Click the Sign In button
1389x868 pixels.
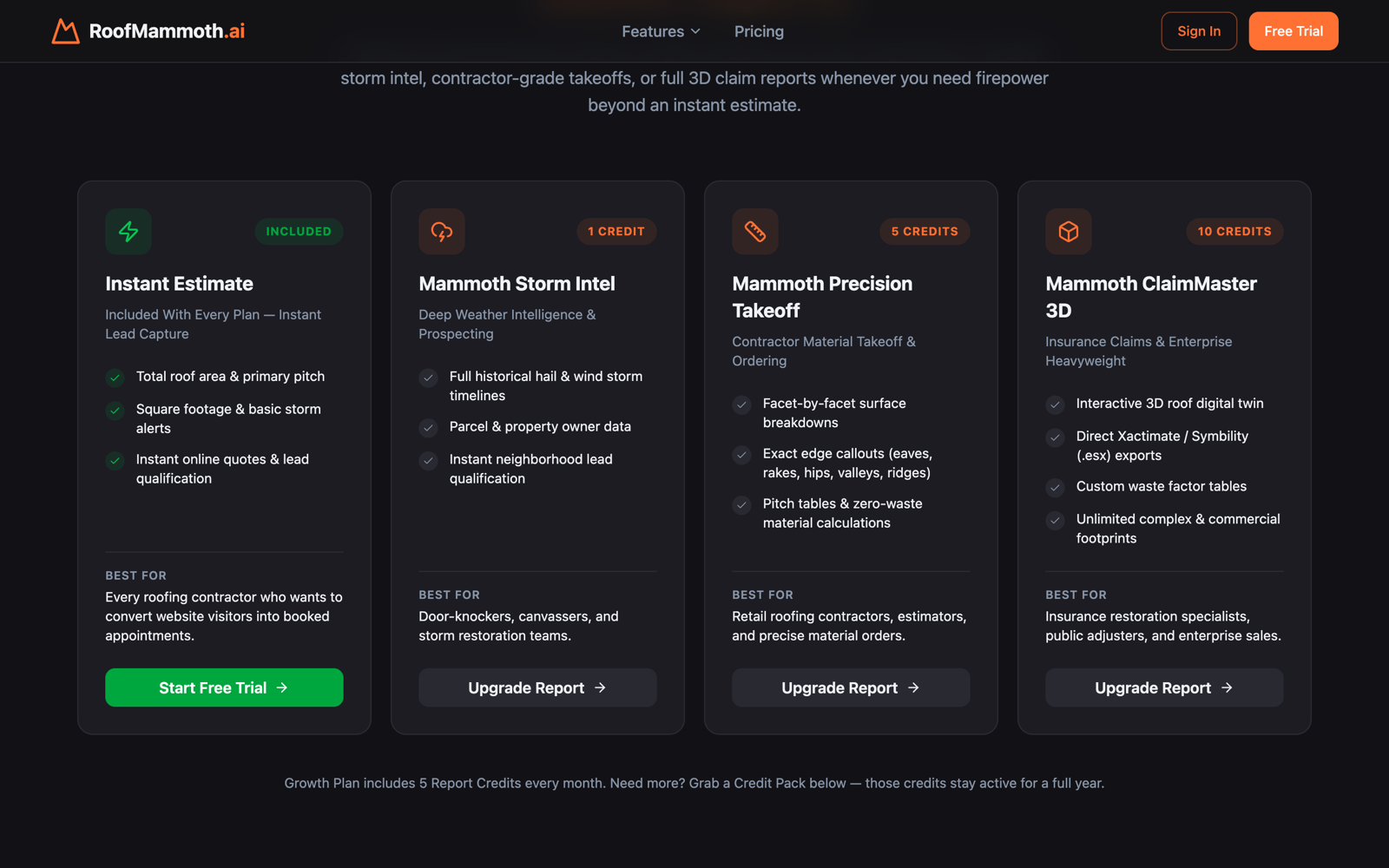(x=1199, y=31)
